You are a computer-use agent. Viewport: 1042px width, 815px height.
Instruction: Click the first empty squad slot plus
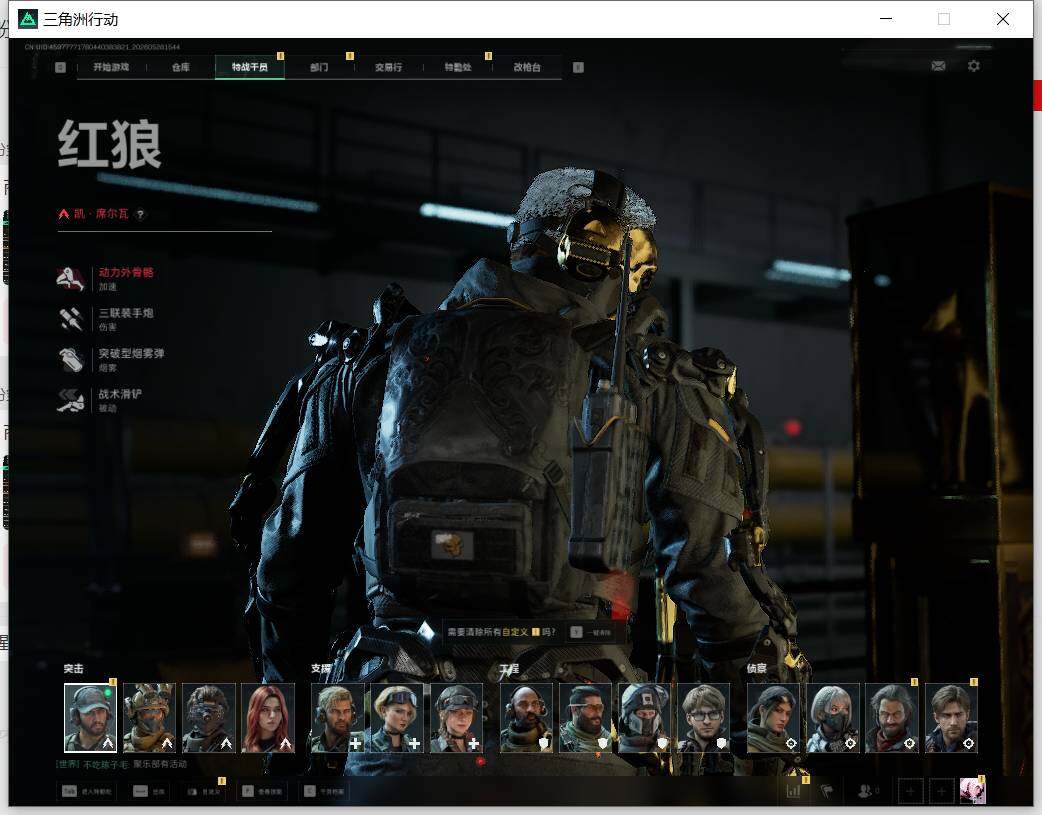click(910, 791)
